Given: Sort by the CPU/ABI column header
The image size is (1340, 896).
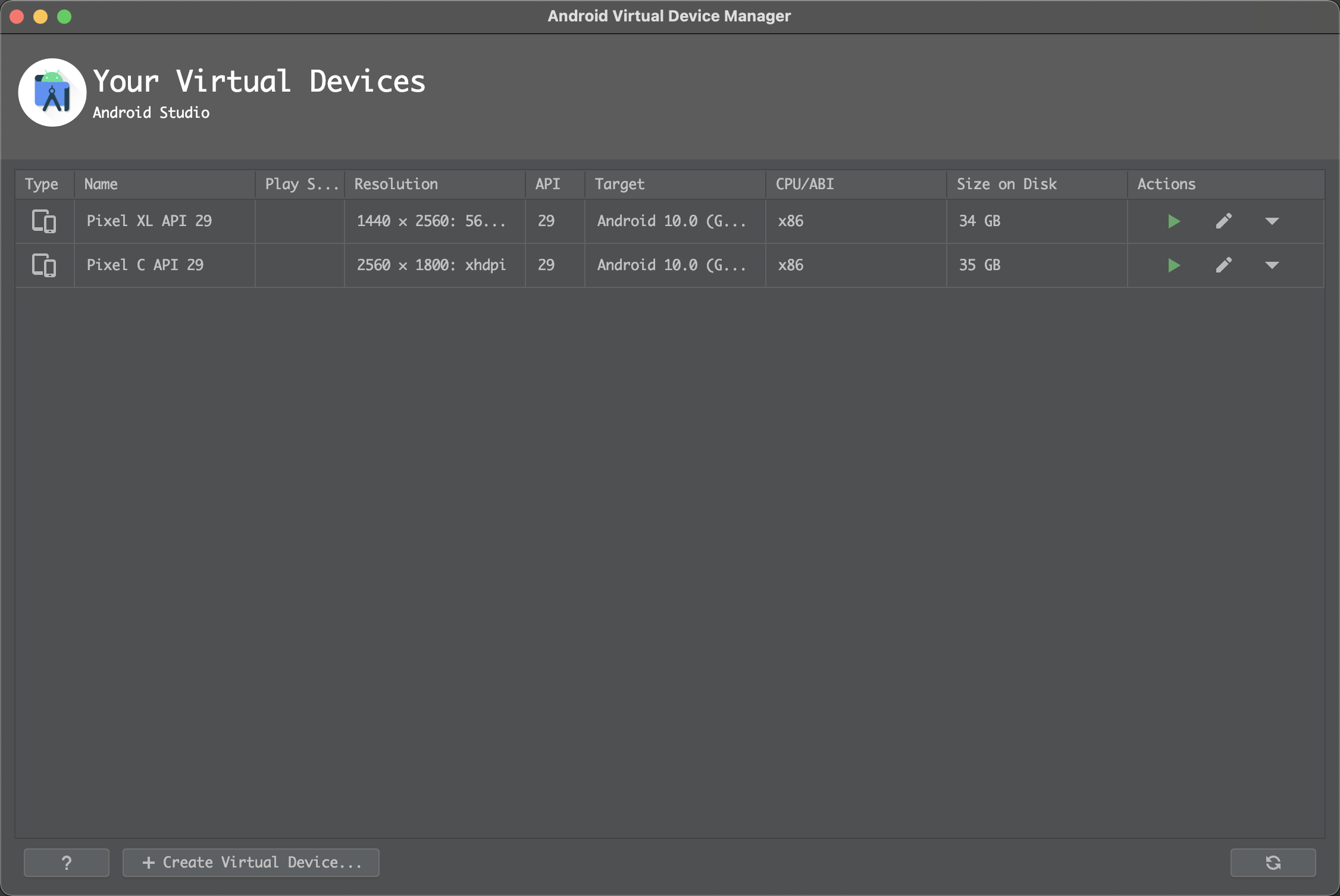Looking at the screenshot, I should click(x=856, y=184).
